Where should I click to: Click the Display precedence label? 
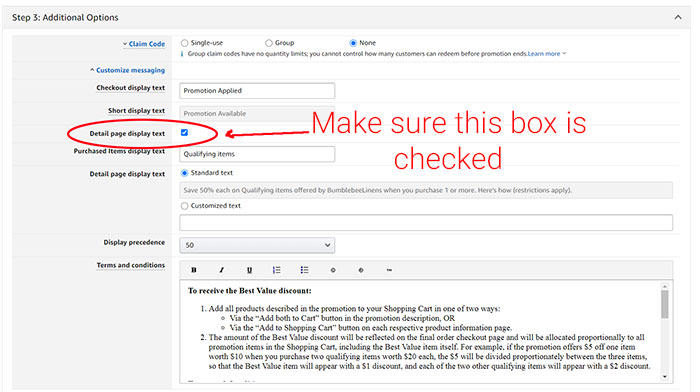click(134, 242)
